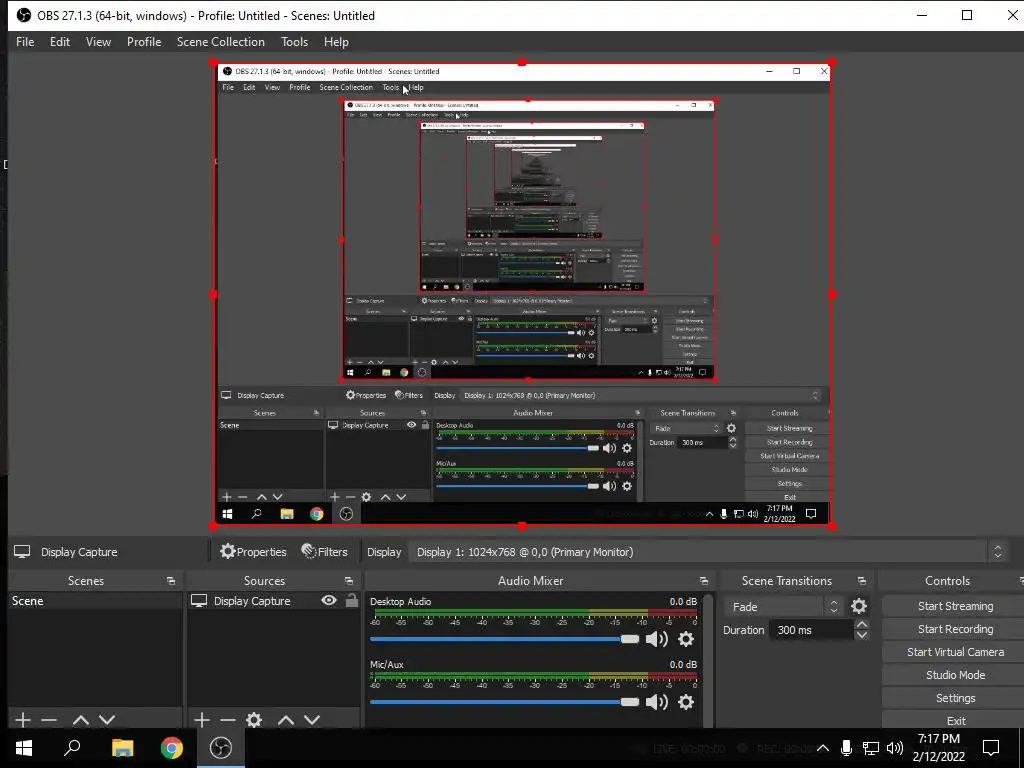
Task: Open the Display selection dropdown
Action: [708, 552]
